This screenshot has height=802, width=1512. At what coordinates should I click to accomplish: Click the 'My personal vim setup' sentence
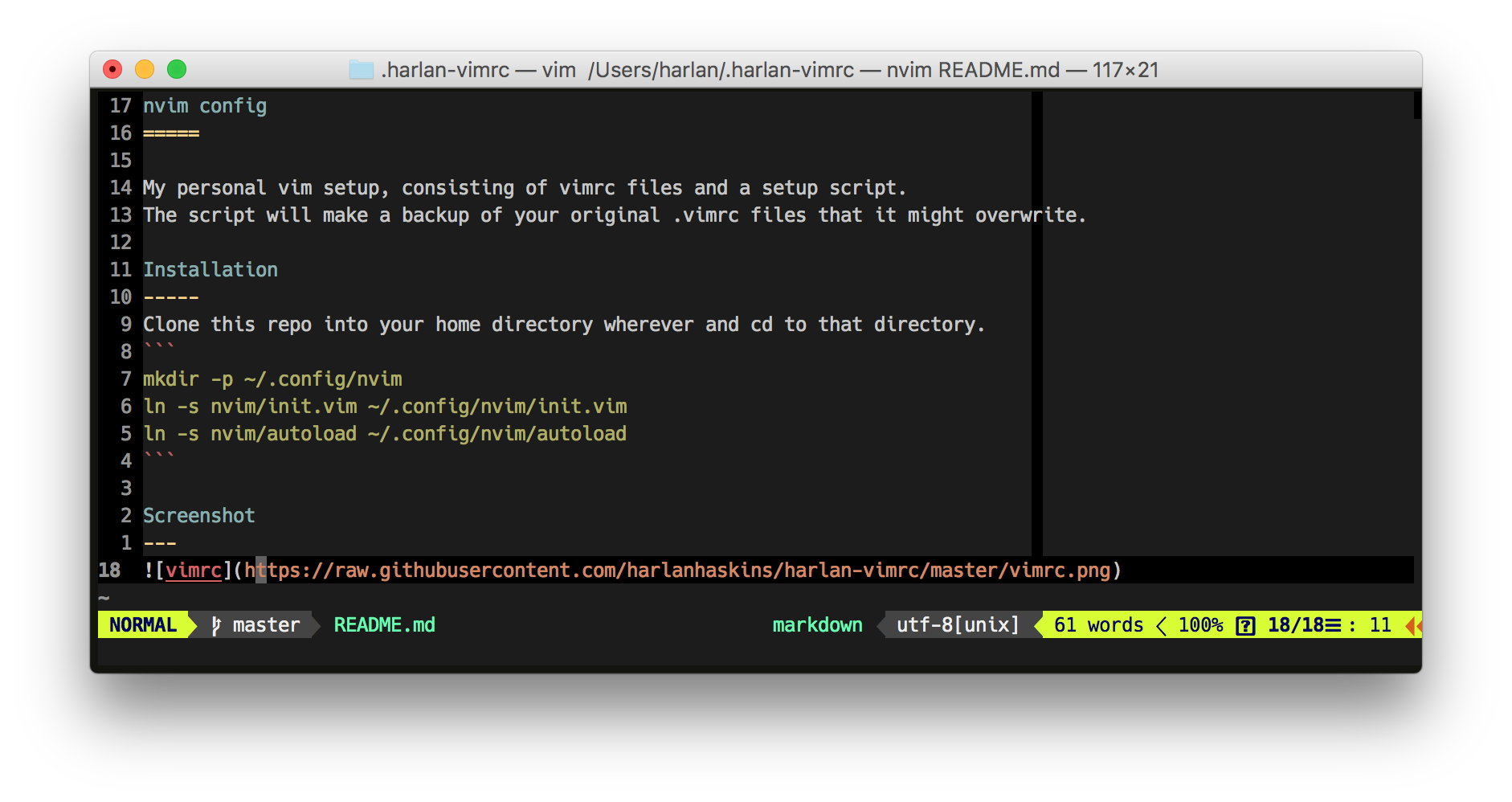pyautogui.click(x=525, y=188)
